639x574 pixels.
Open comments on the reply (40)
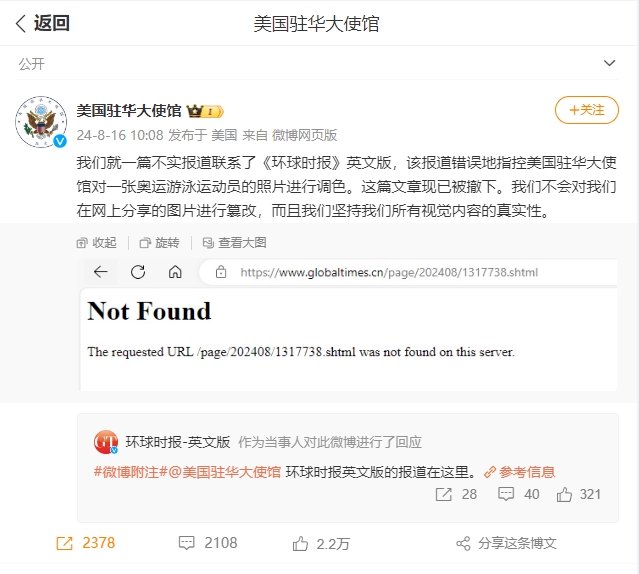tap(518, 494)
